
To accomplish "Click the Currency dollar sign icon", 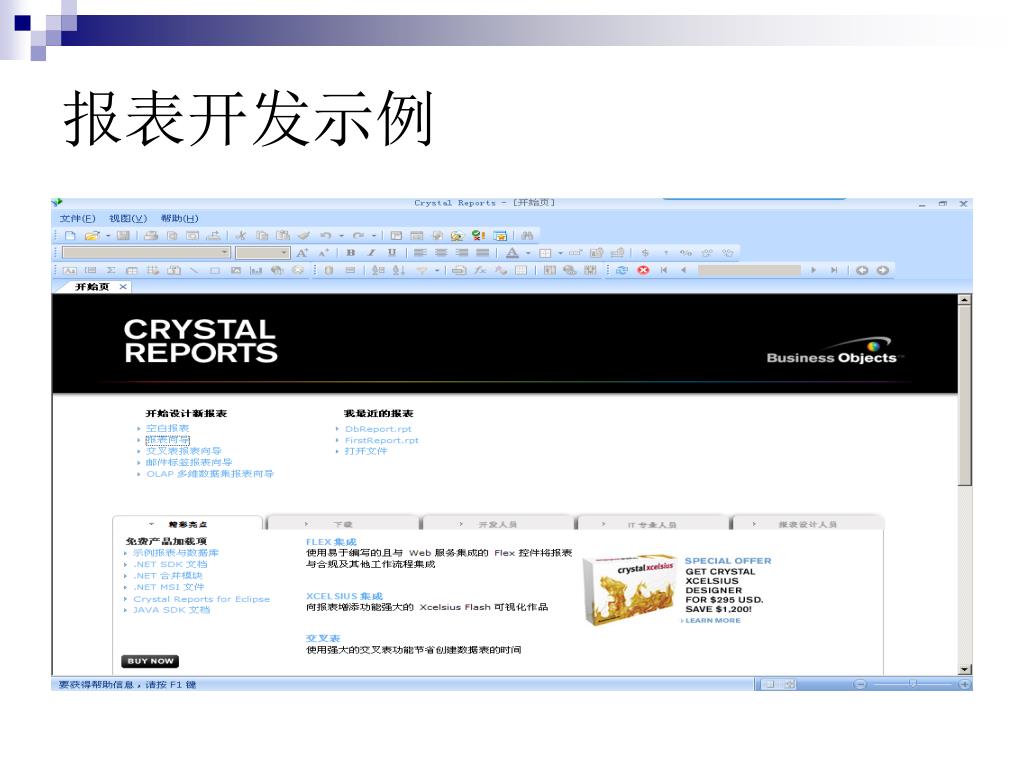I will [x=645, y=253].
